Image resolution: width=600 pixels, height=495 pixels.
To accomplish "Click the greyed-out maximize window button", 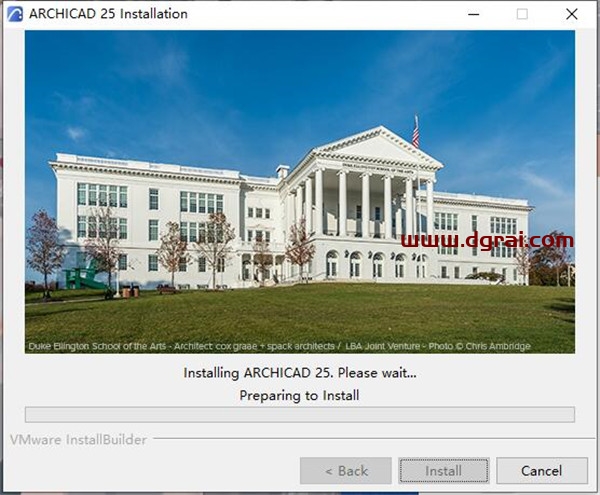I will pyautogui.click(x=522, y=14).
